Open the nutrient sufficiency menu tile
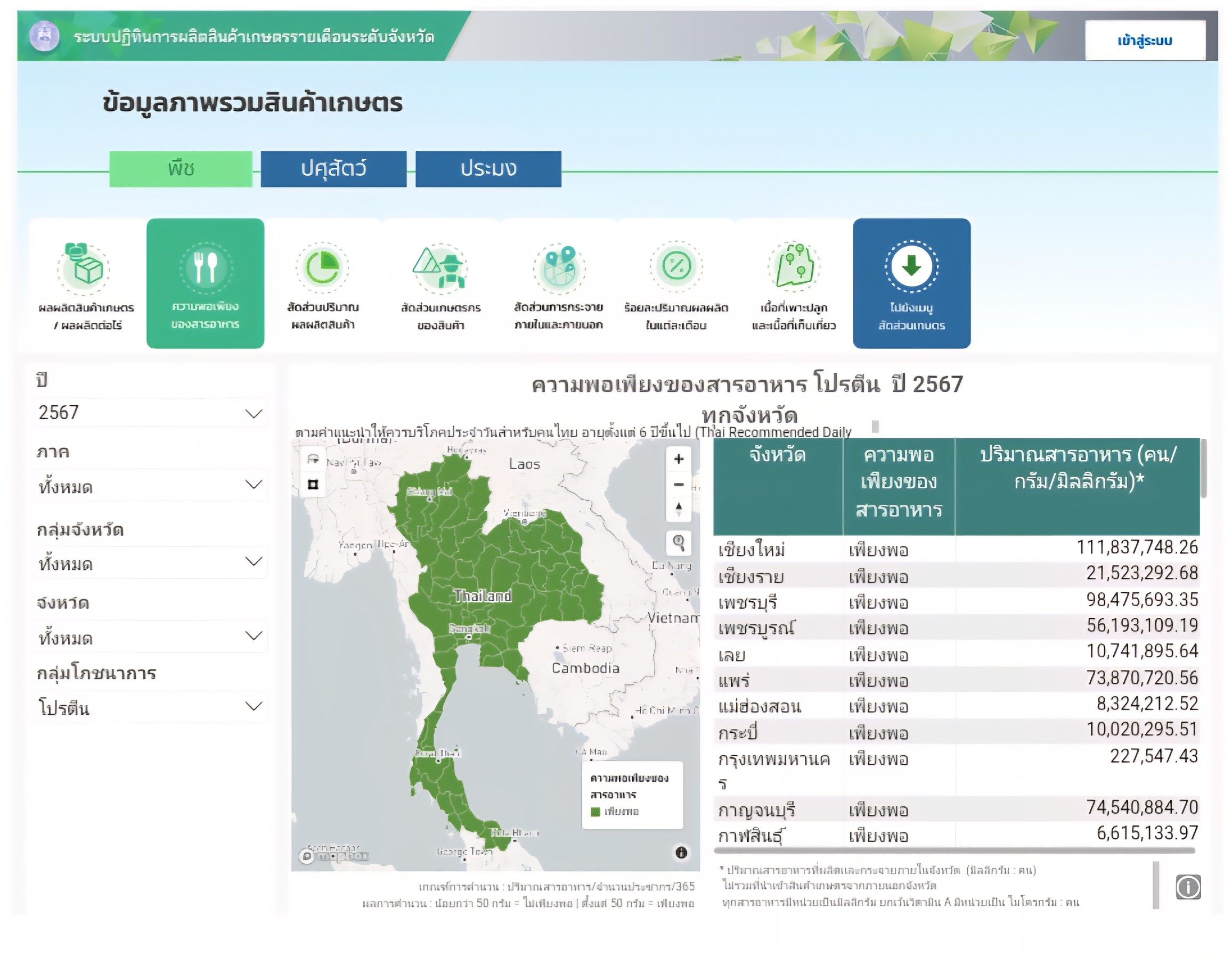The width and height of the screenshot is (1232, 965). coord(205,282)
